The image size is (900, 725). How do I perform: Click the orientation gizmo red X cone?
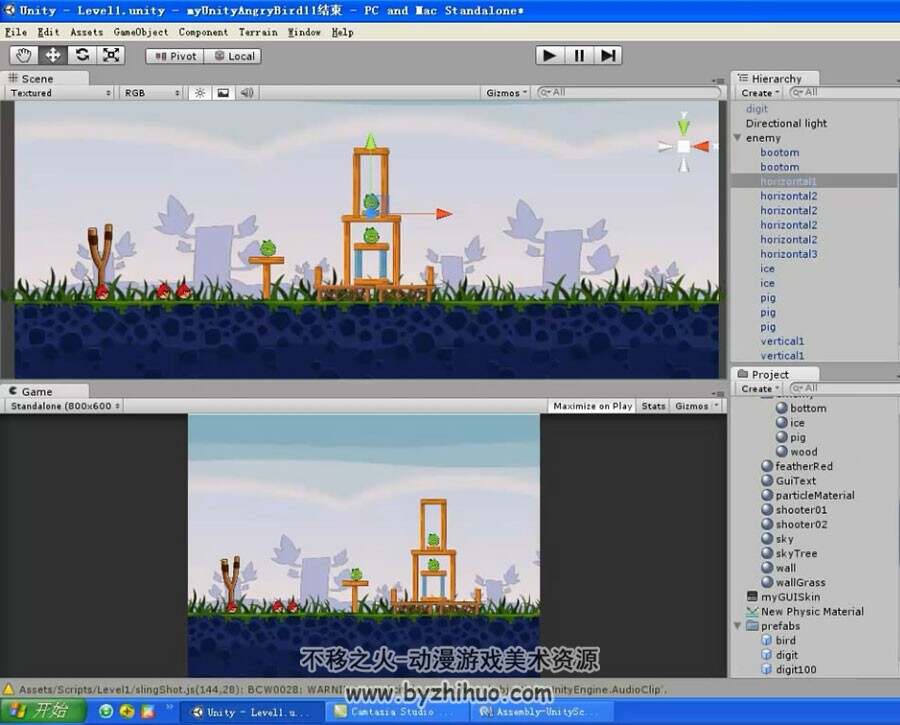coord(701,146)
